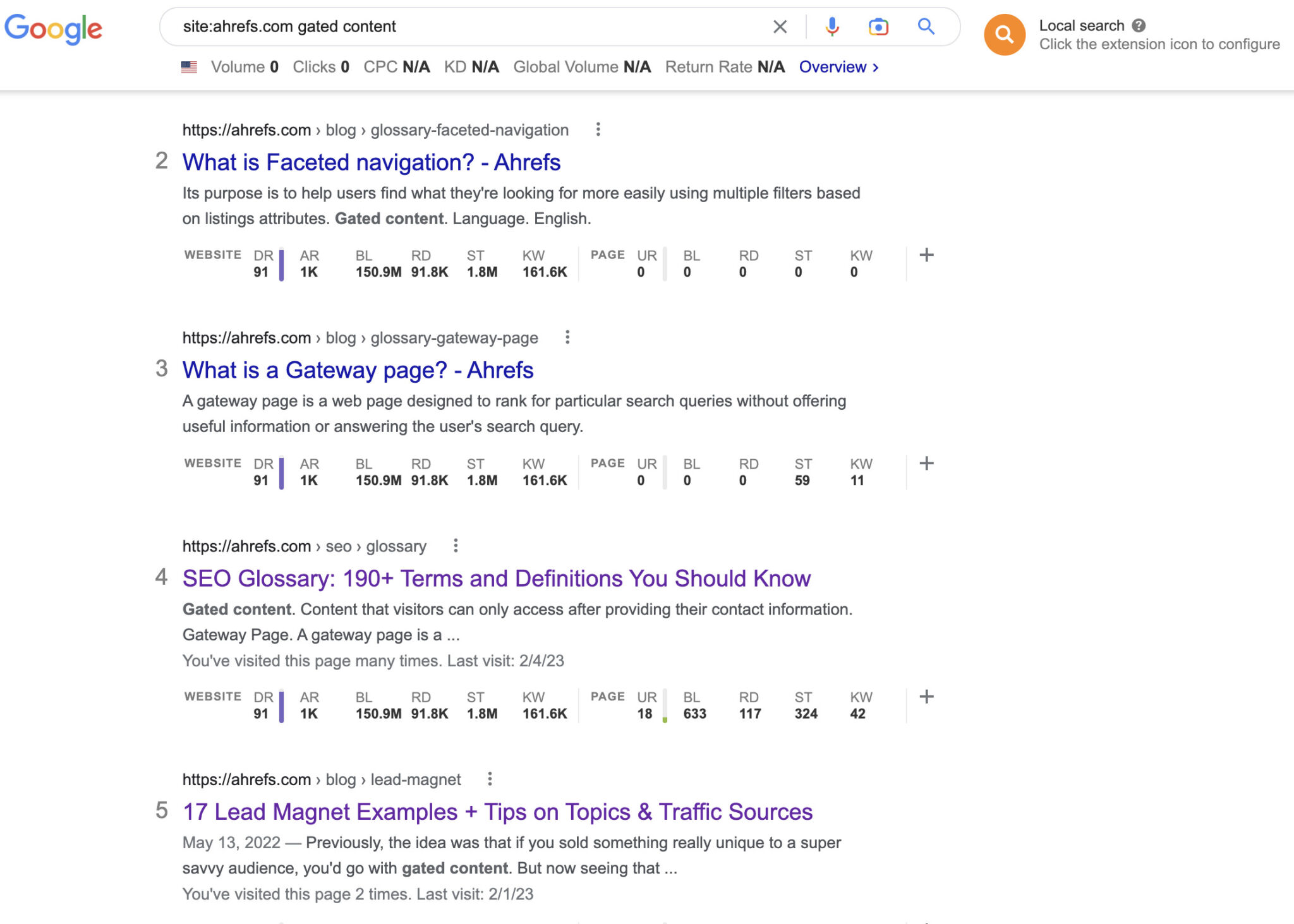This screenshot has height=924, width=1294.
Task: Click page KW value 11 for Gateway page
Action: [857, 481]
